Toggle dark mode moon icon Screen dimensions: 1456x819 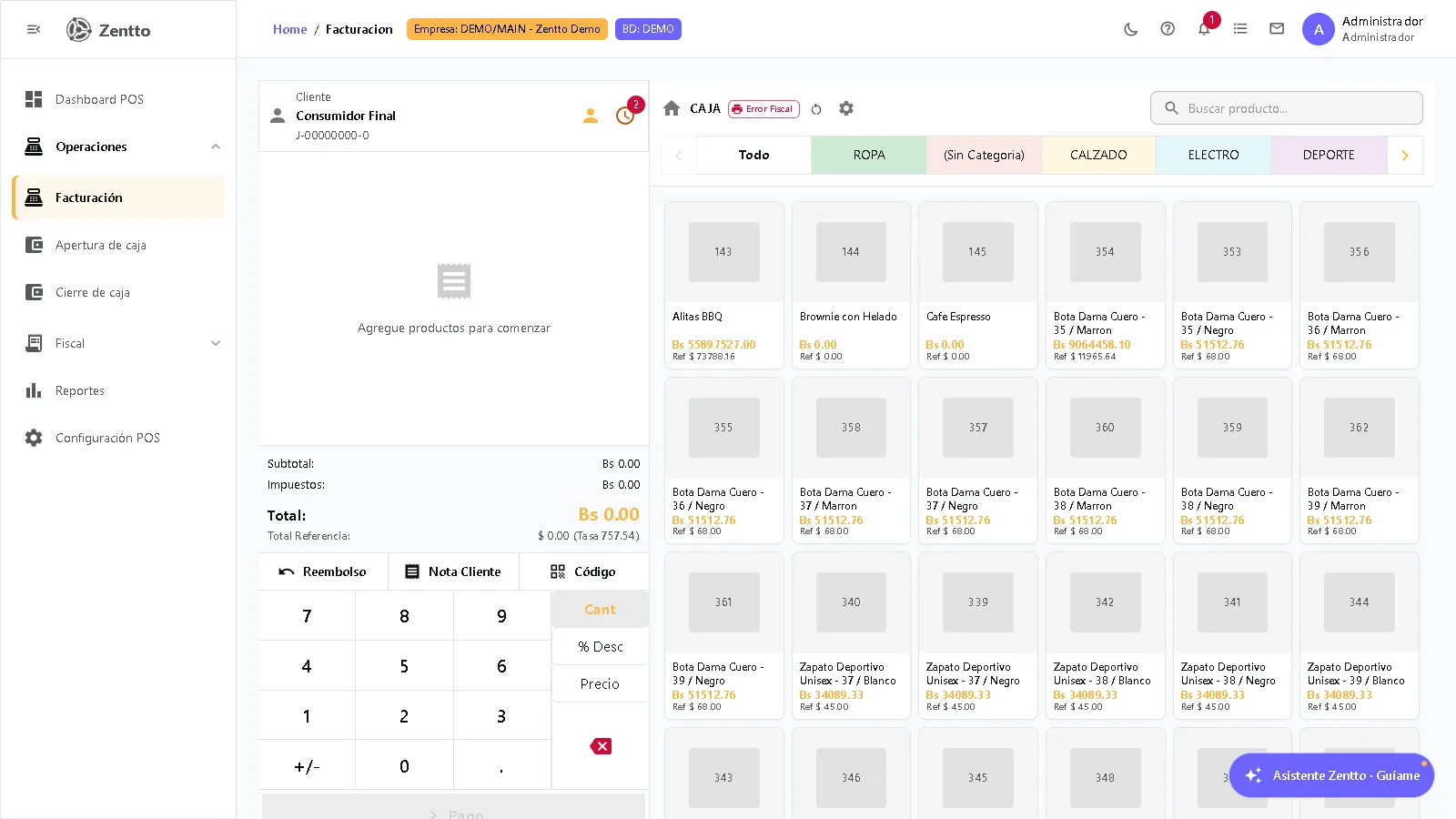pyautogui.click(x=1131, y=29)
